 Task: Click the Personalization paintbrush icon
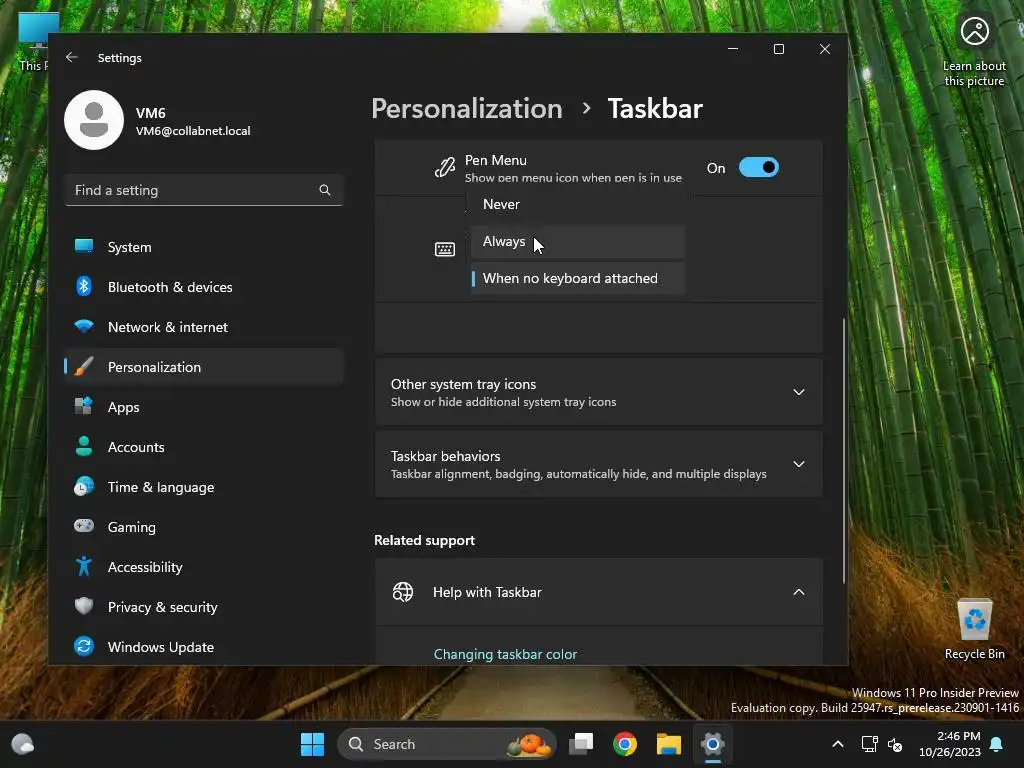tap(84, 366)
